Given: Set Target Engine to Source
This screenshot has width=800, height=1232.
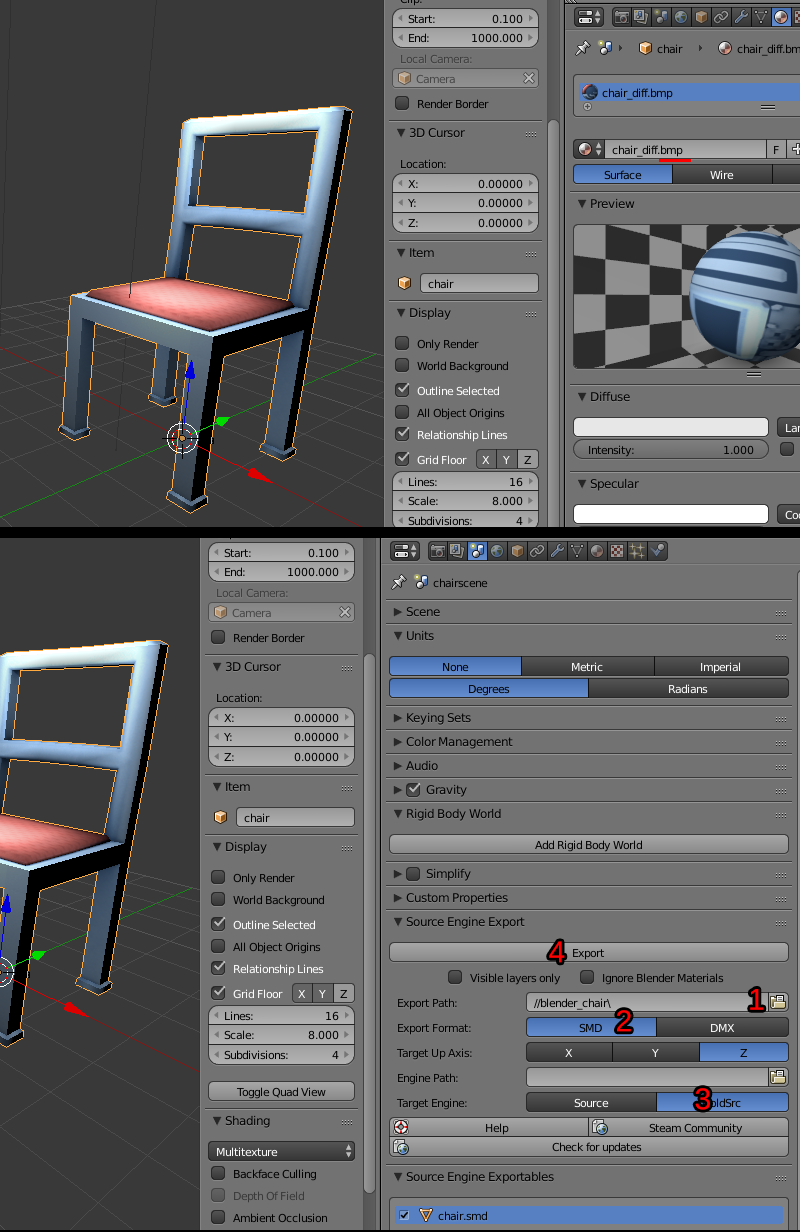Looking at the screenshot, I should (591, 1102).
